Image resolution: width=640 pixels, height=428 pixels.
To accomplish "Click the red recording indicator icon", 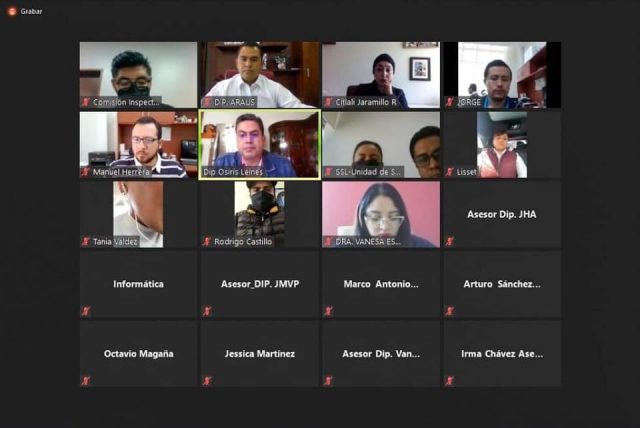I will coord(12,11).
